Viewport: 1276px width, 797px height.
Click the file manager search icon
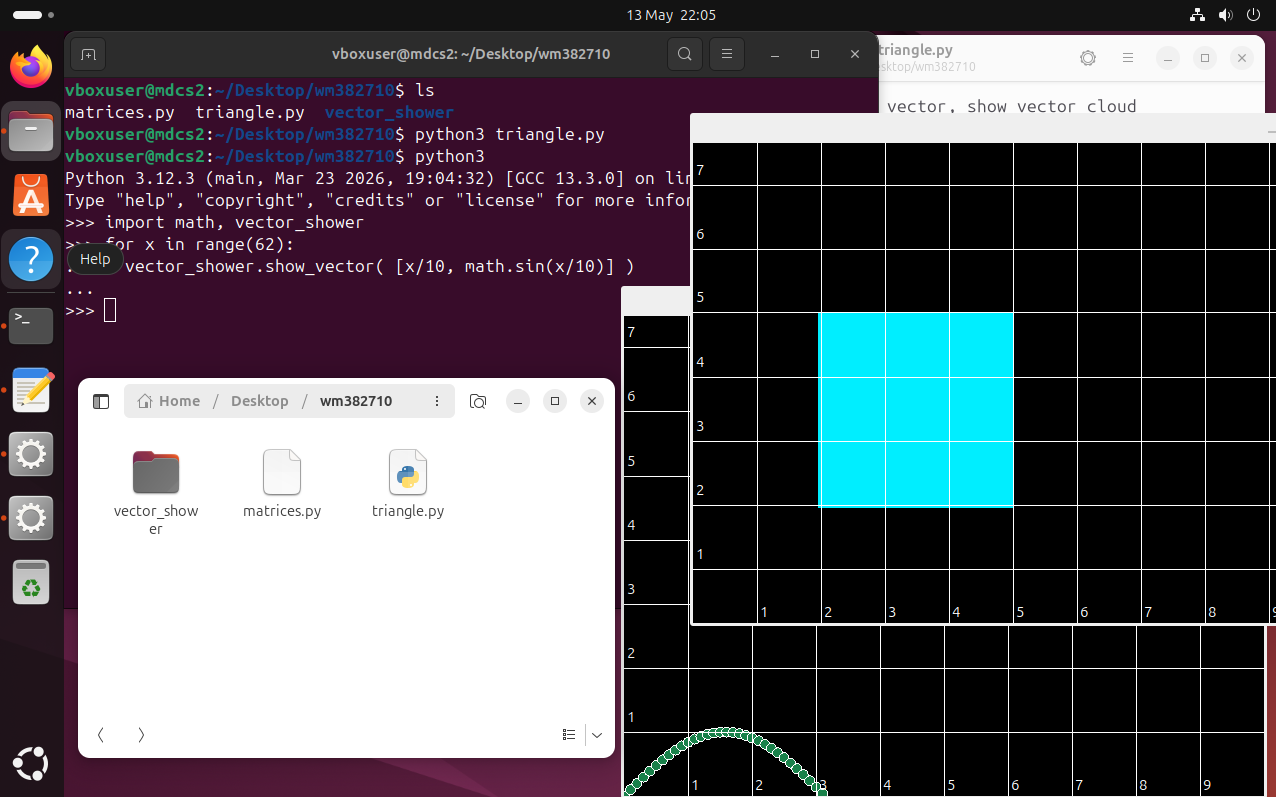478,401
